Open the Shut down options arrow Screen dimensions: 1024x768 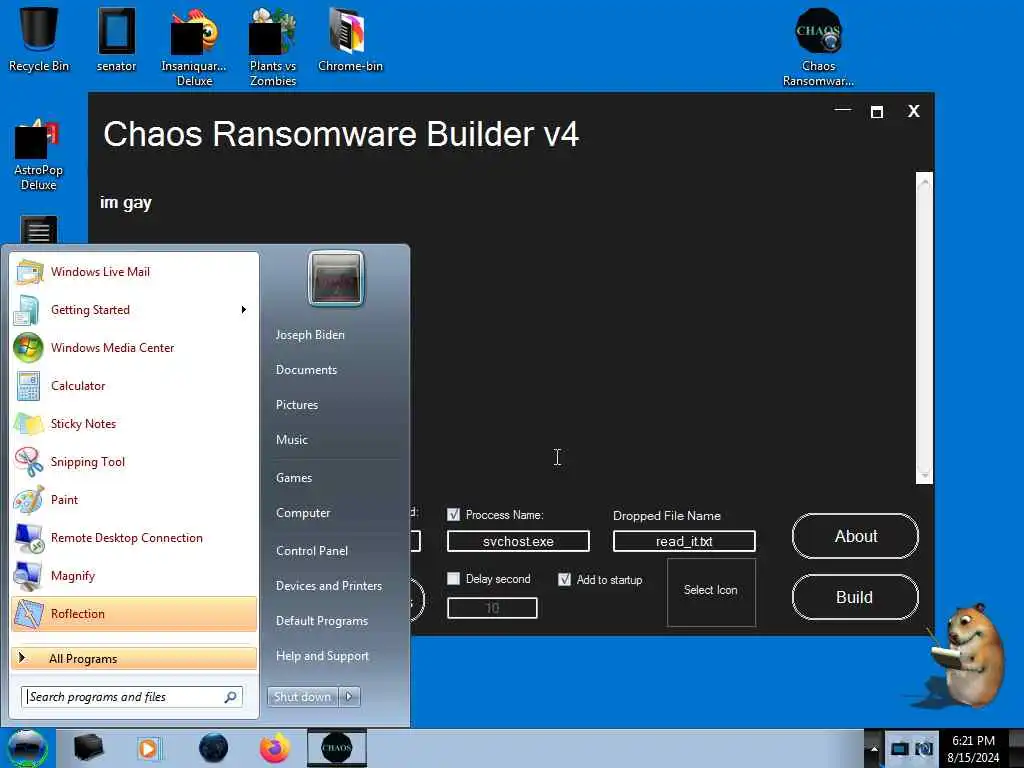coord(349,697)
